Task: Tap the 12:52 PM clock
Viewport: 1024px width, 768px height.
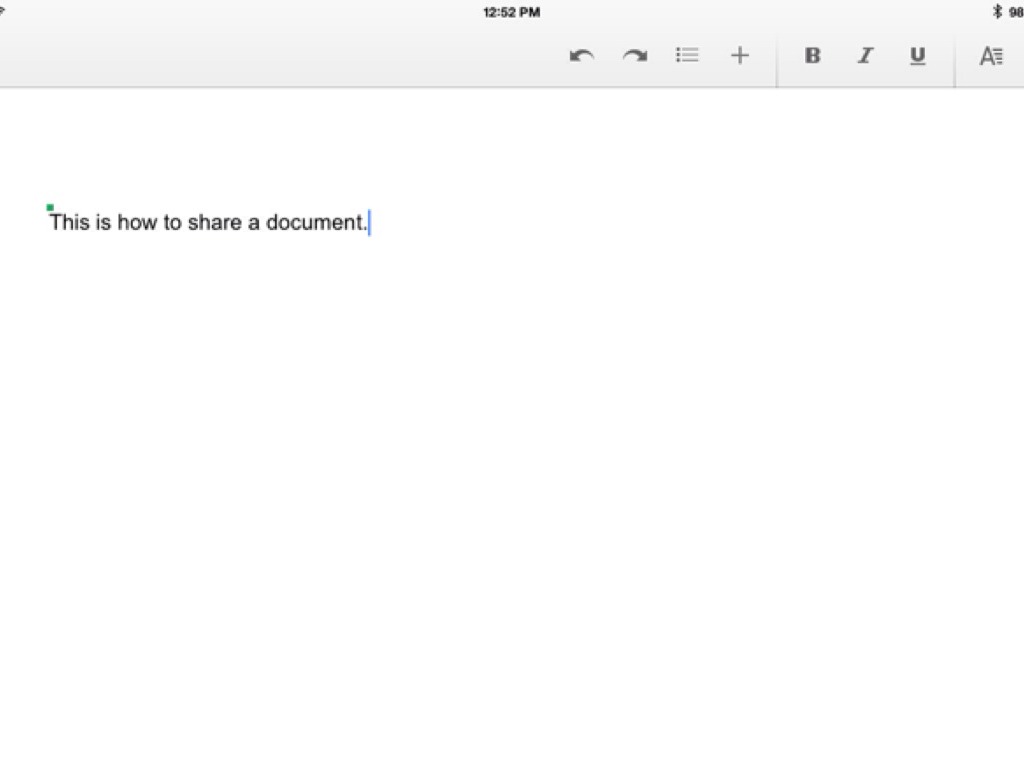Action: click(x=511, y=12)
